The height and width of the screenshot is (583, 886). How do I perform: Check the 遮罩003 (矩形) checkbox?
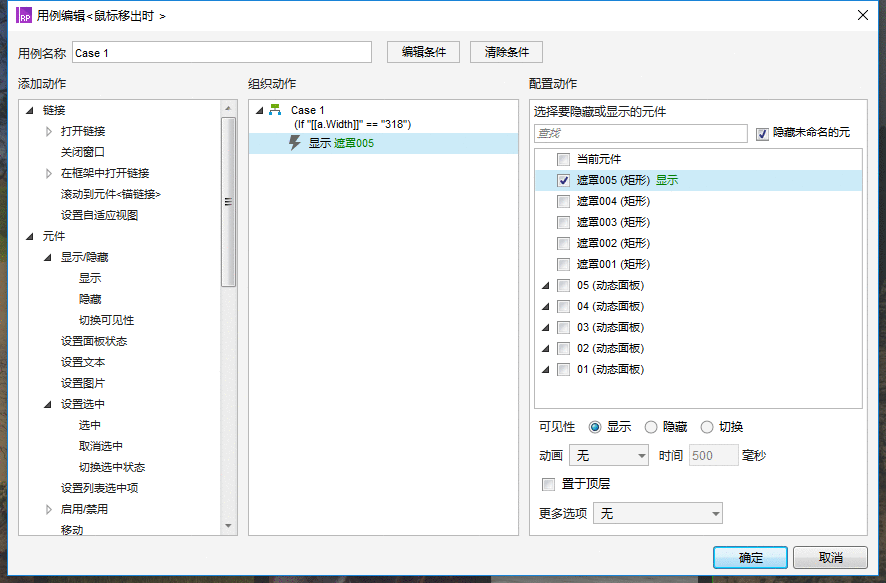(x=563, y=222)
